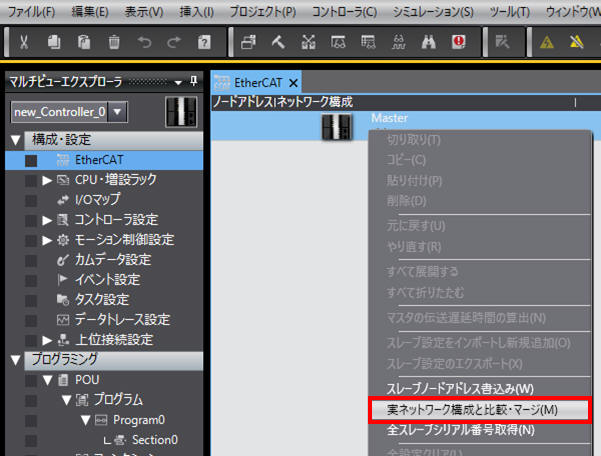The image size is (601, 456).
Task: Open the コントローラ(C) menu
Action: 344,12
